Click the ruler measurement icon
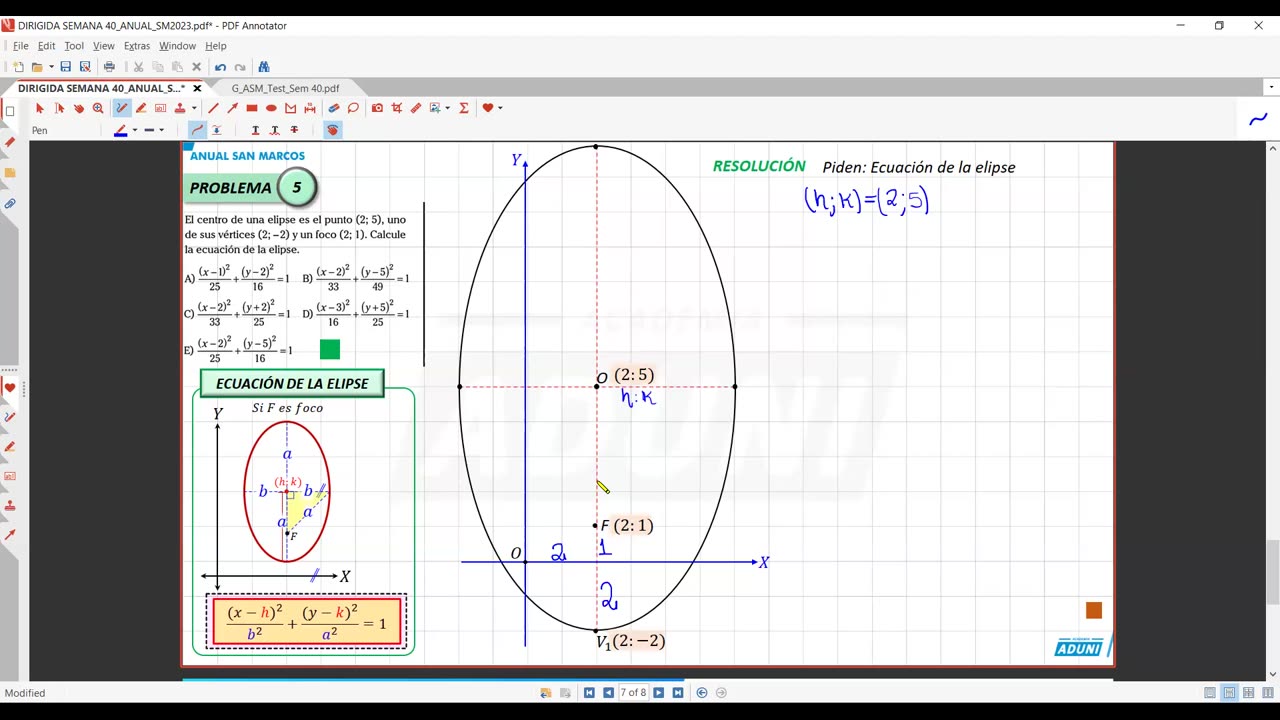This screenshot has height=720, width=1280. [416, 108]
